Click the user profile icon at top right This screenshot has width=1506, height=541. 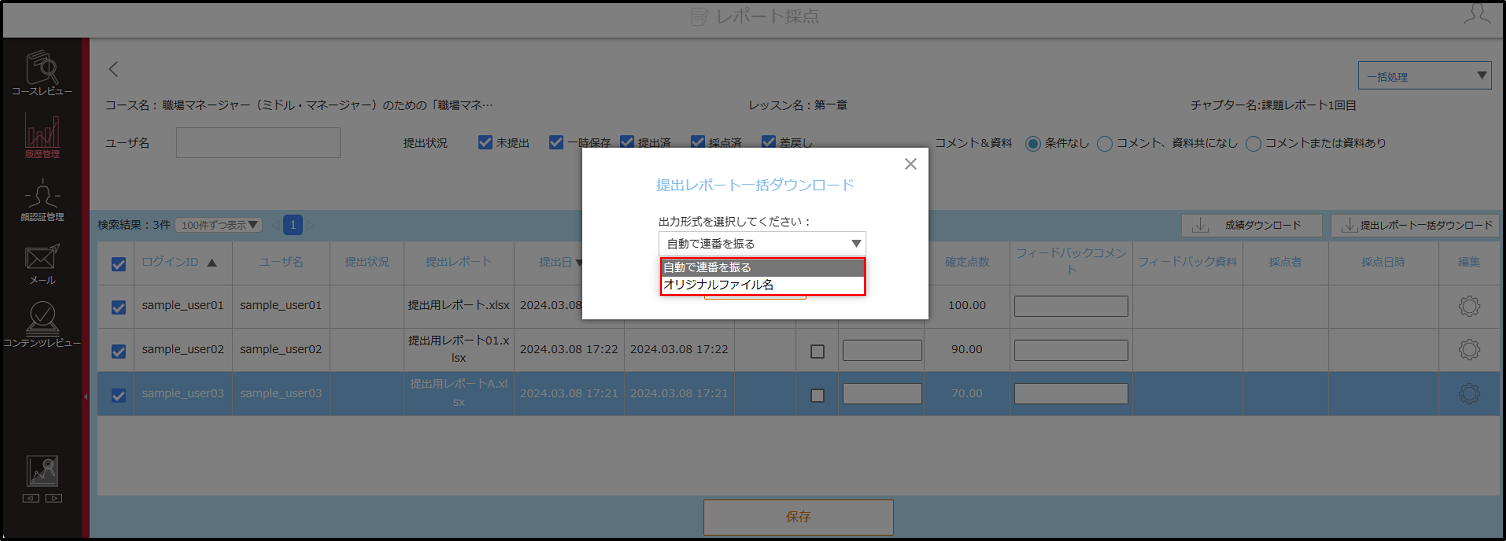1476,14
